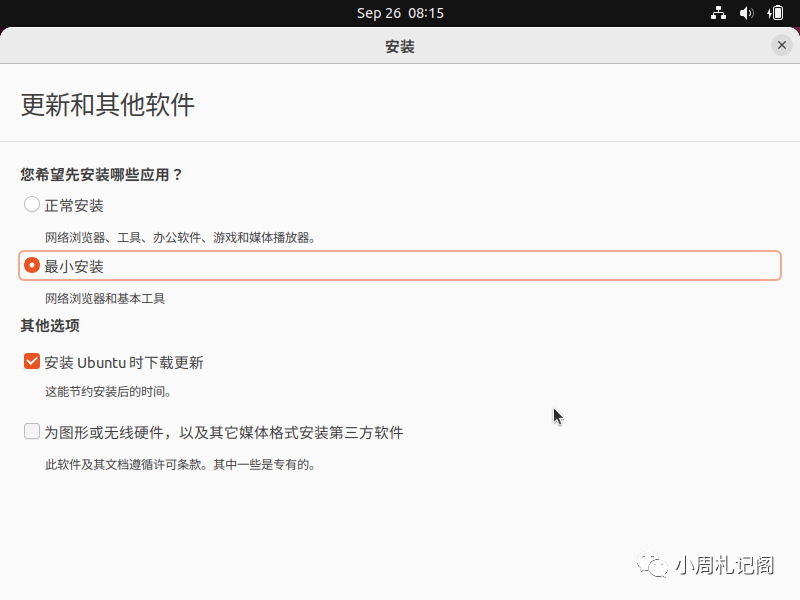Click the 网络浏览器和基本工具 description text

point(105,298)
